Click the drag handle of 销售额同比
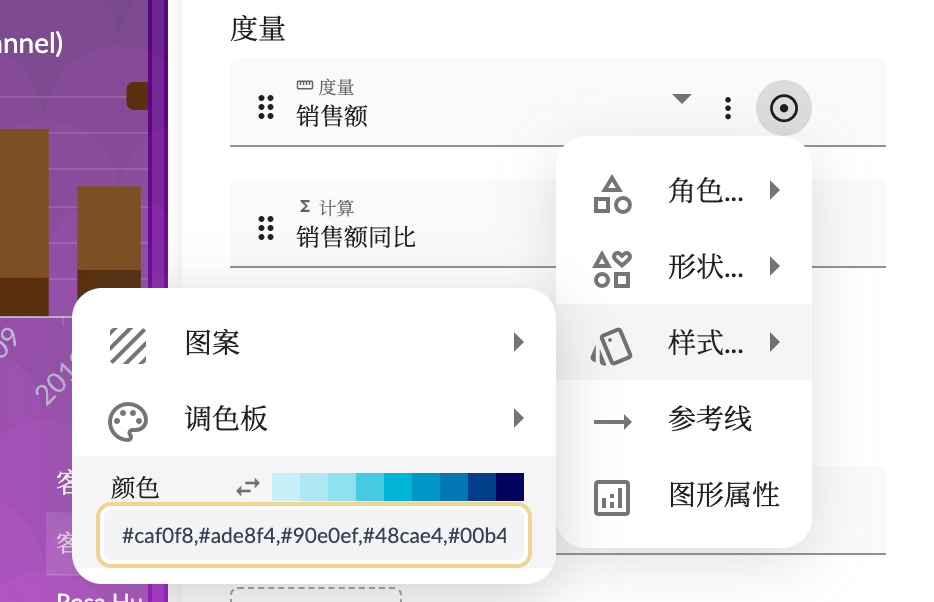 click(265, 226)
